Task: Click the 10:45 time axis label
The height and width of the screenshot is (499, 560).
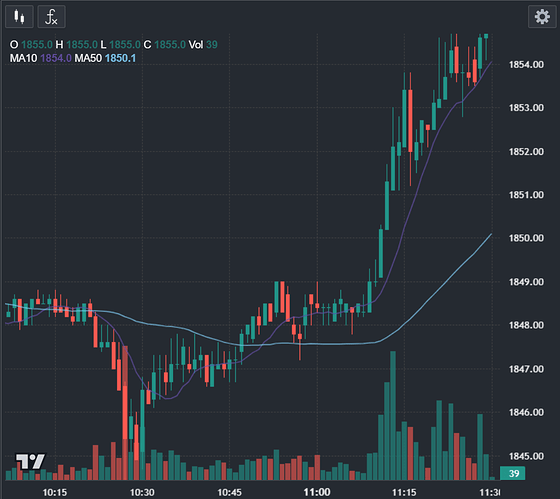Action: tap(229, 492)
